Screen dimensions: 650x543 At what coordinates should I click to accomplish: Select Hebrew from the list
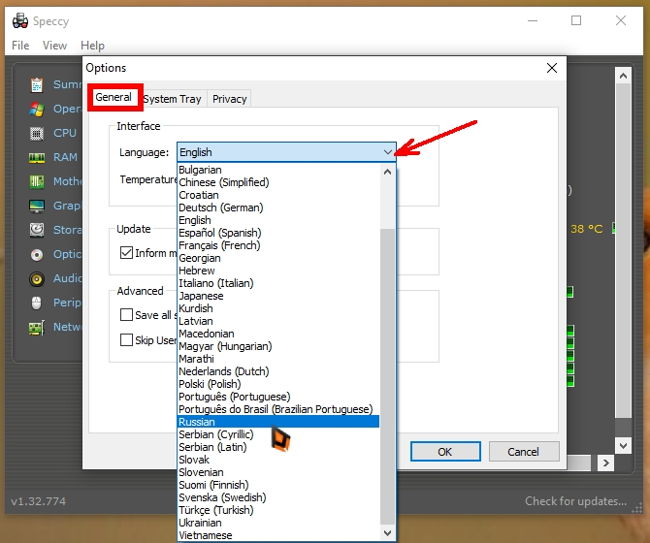278,271
